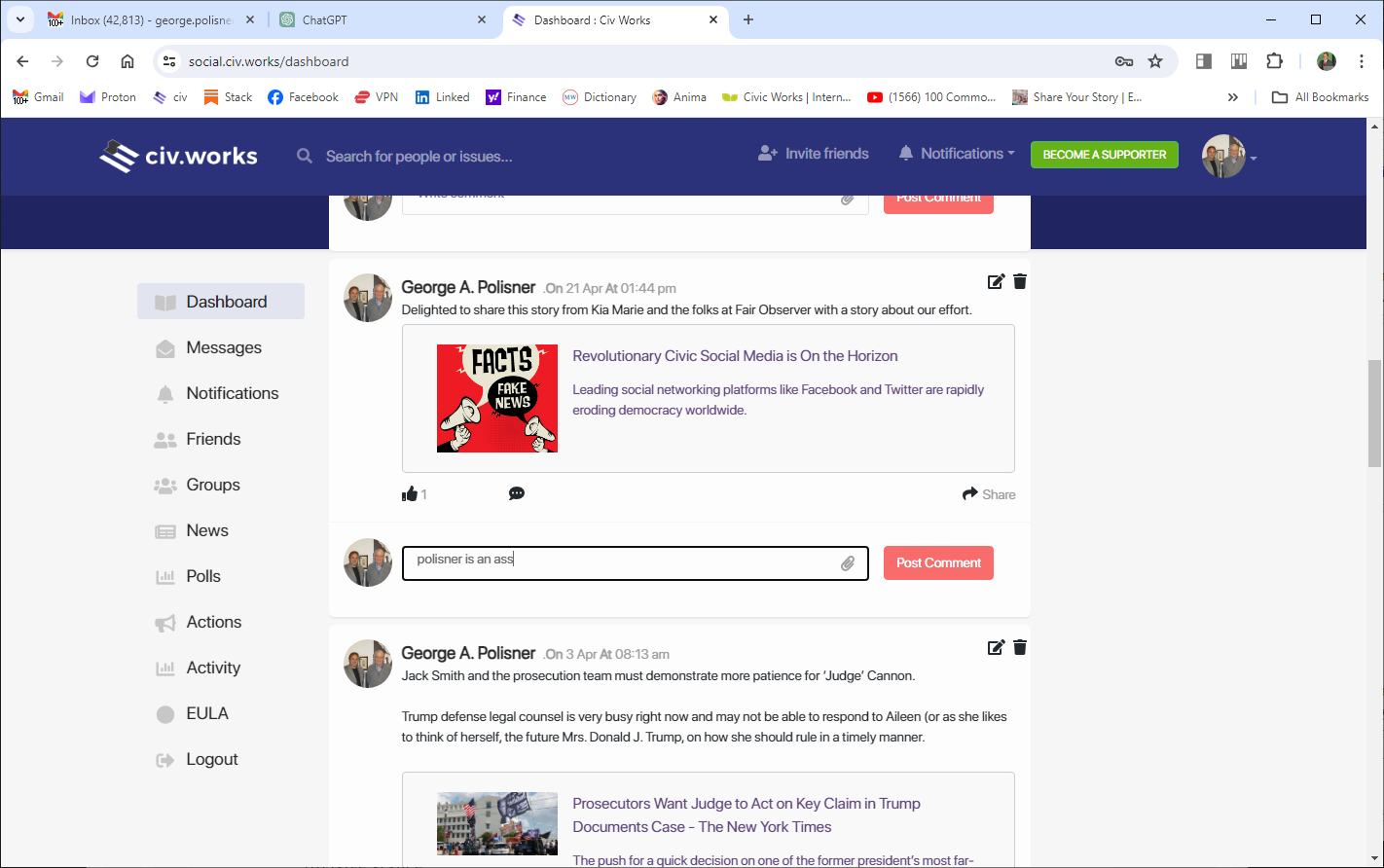Show hidden bookmarks with the chevron overflow
This screenshot has width=1384, height=868.
pos(1233,97)
